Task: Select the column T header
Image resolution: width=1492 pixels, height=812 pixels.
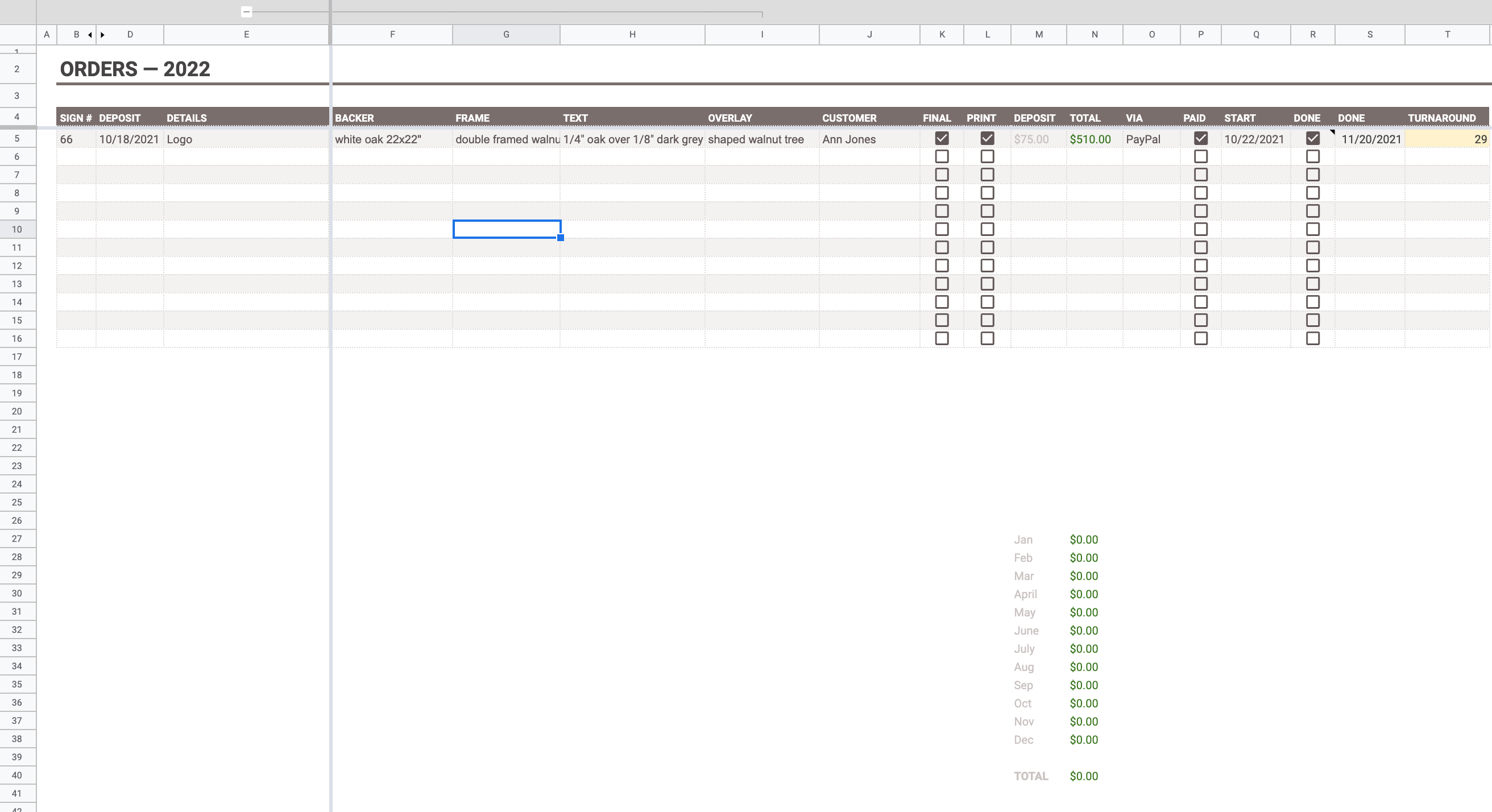Action: 1447,35
